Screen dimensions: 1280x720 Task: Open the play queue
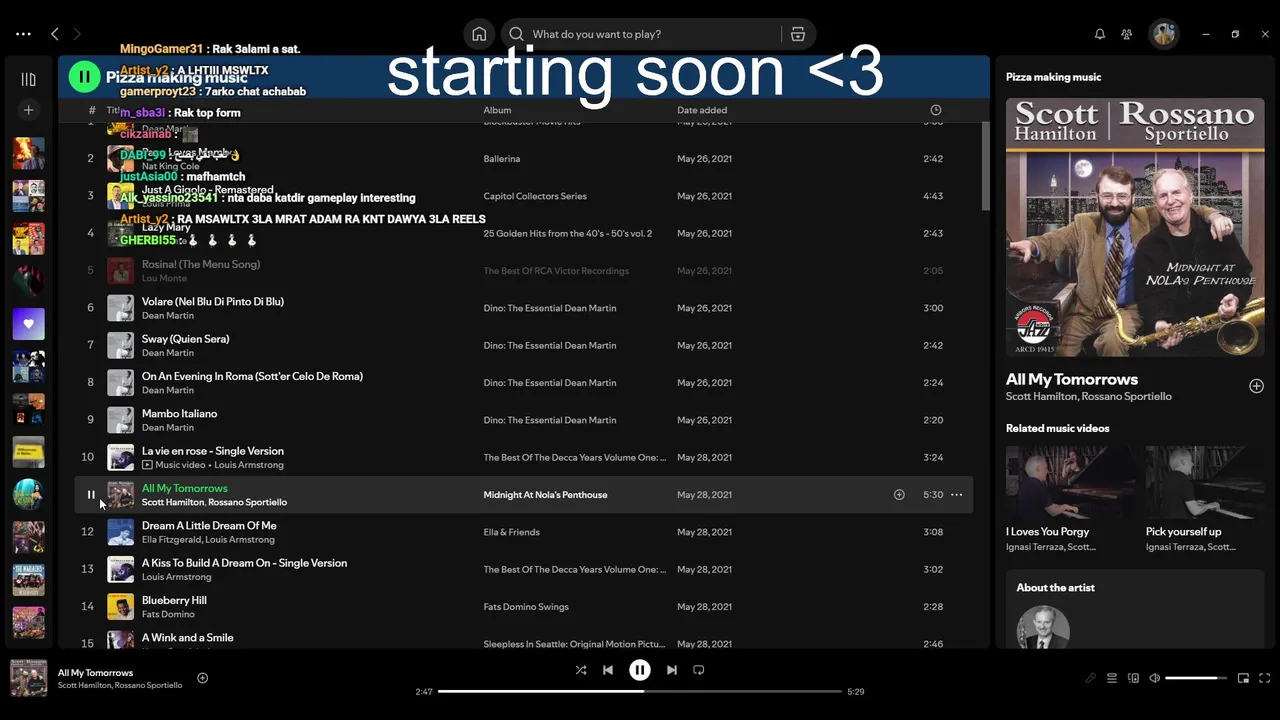1112,678
